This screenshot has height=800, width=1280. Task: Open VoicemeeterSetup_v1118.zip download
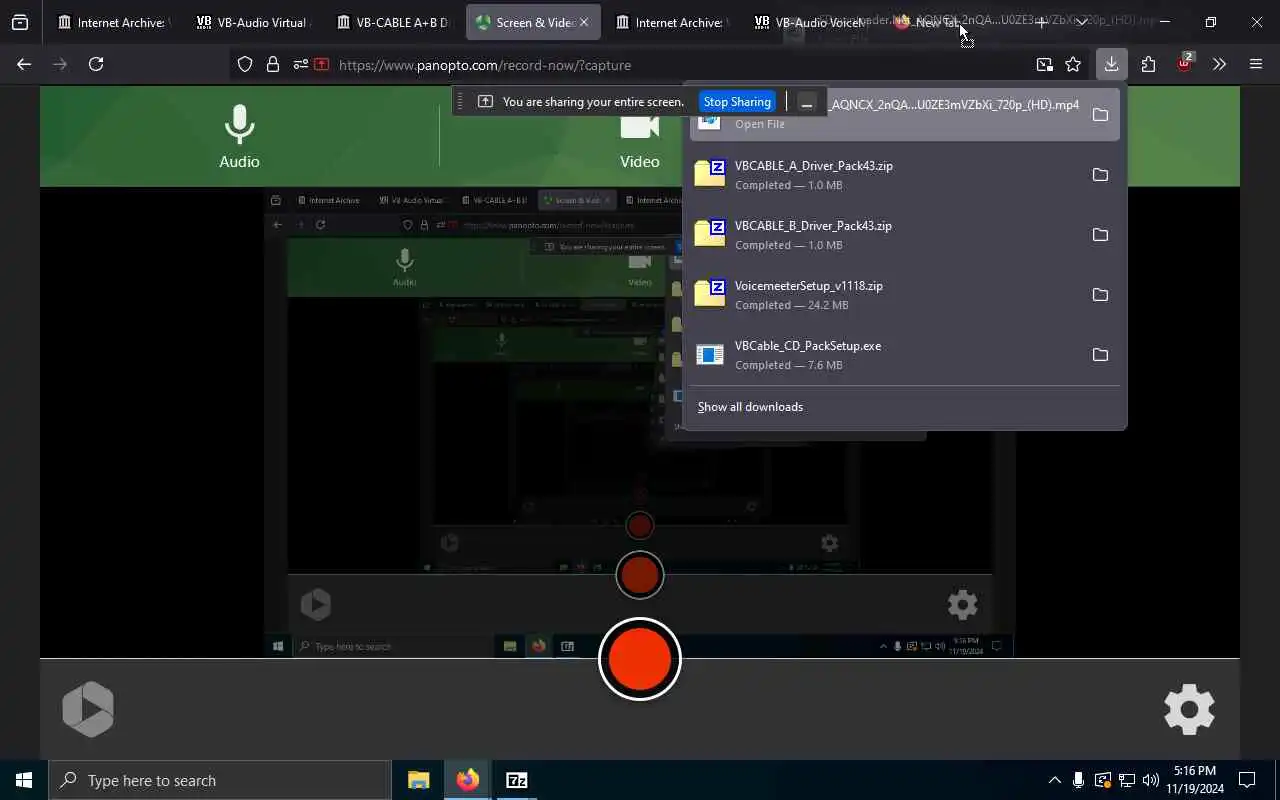pos(883,295)
